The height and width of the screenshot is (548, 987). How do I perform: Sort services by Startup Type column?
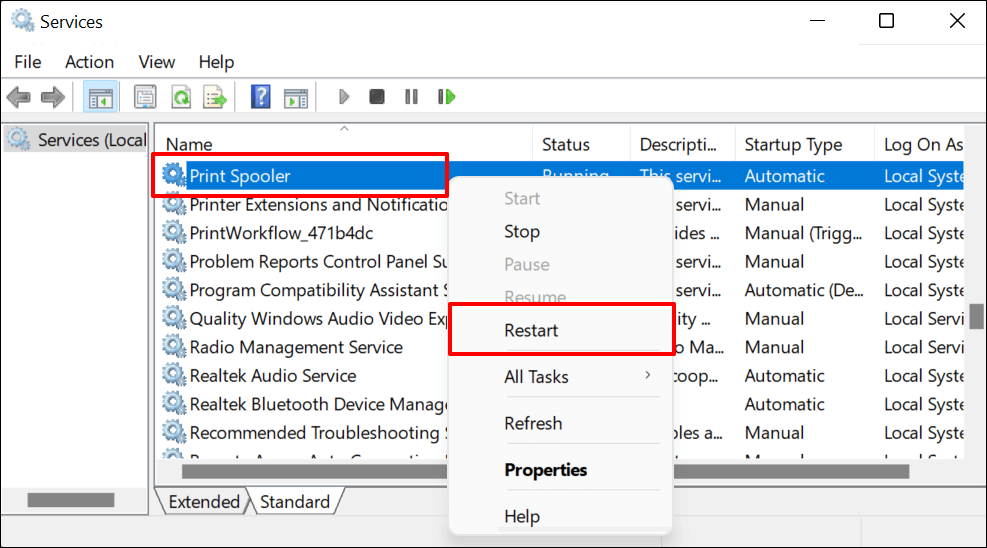793,145
